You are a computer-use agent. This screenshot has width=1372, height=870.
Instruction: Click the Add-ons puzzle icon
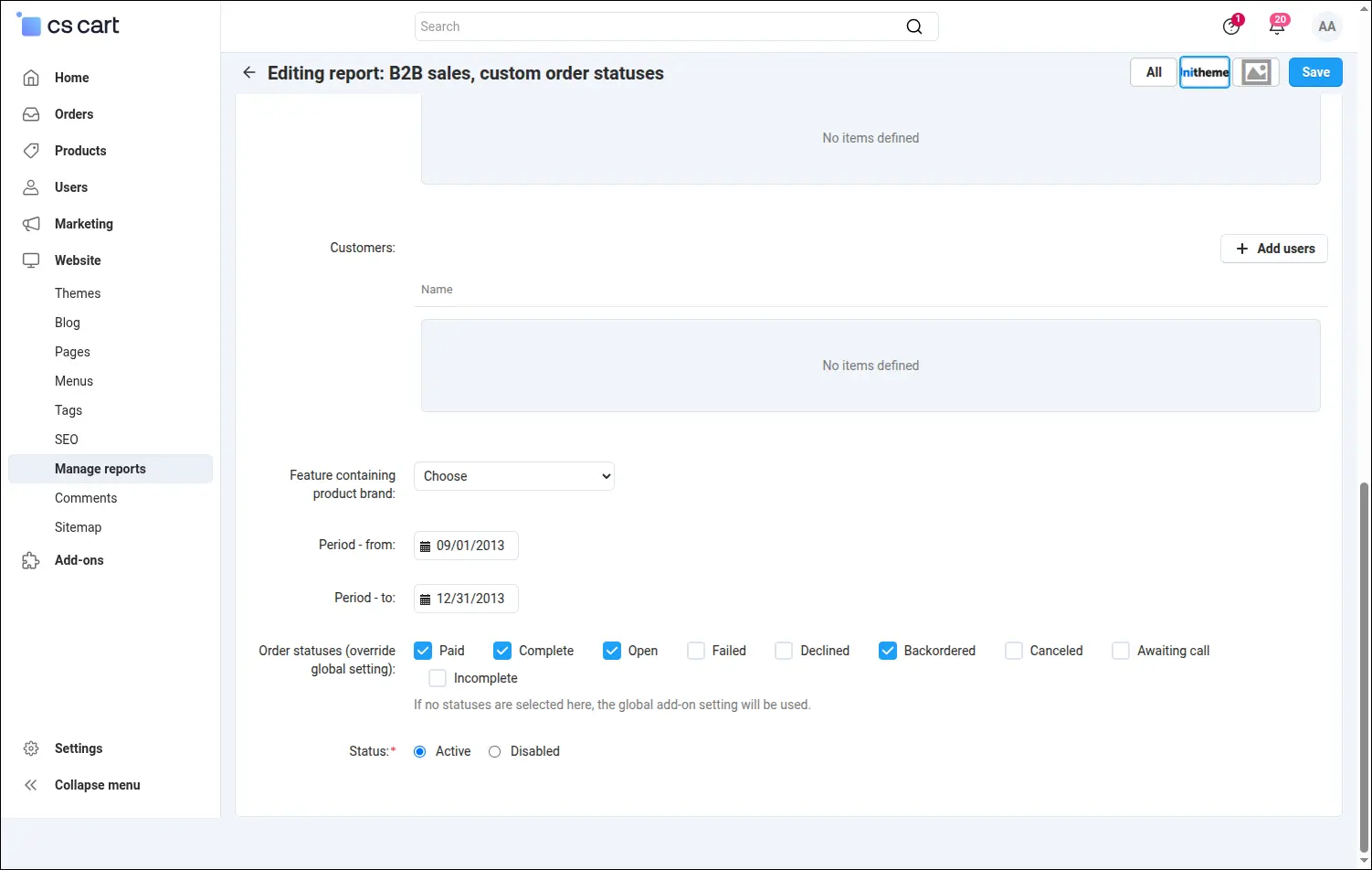pyautogui.click(x=31, y=560)
